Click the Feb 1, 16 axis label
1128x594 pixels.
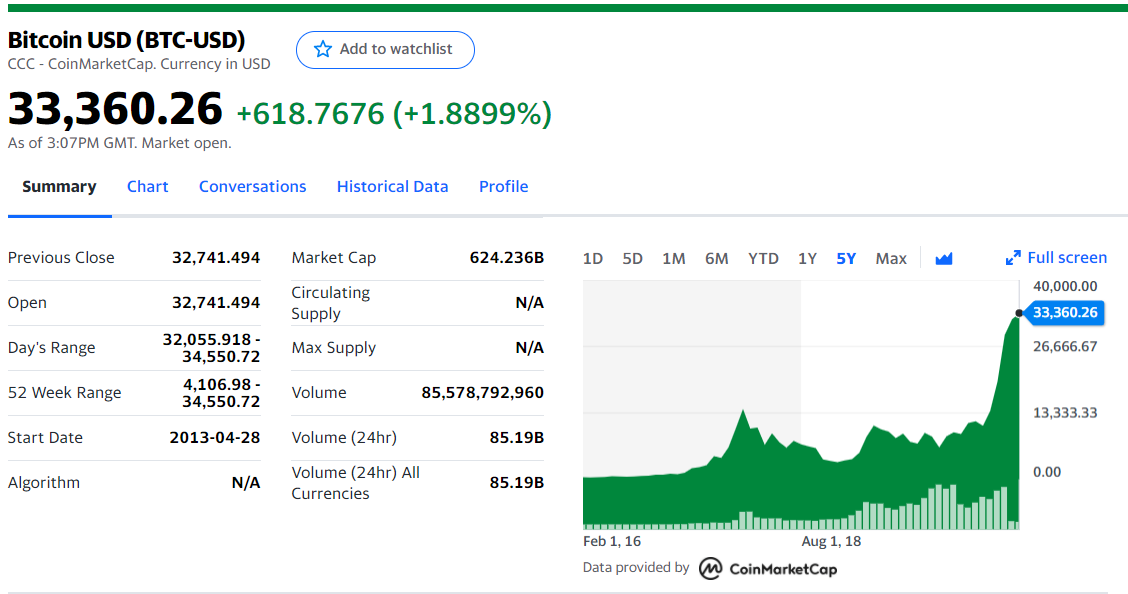tap(611, 542)
